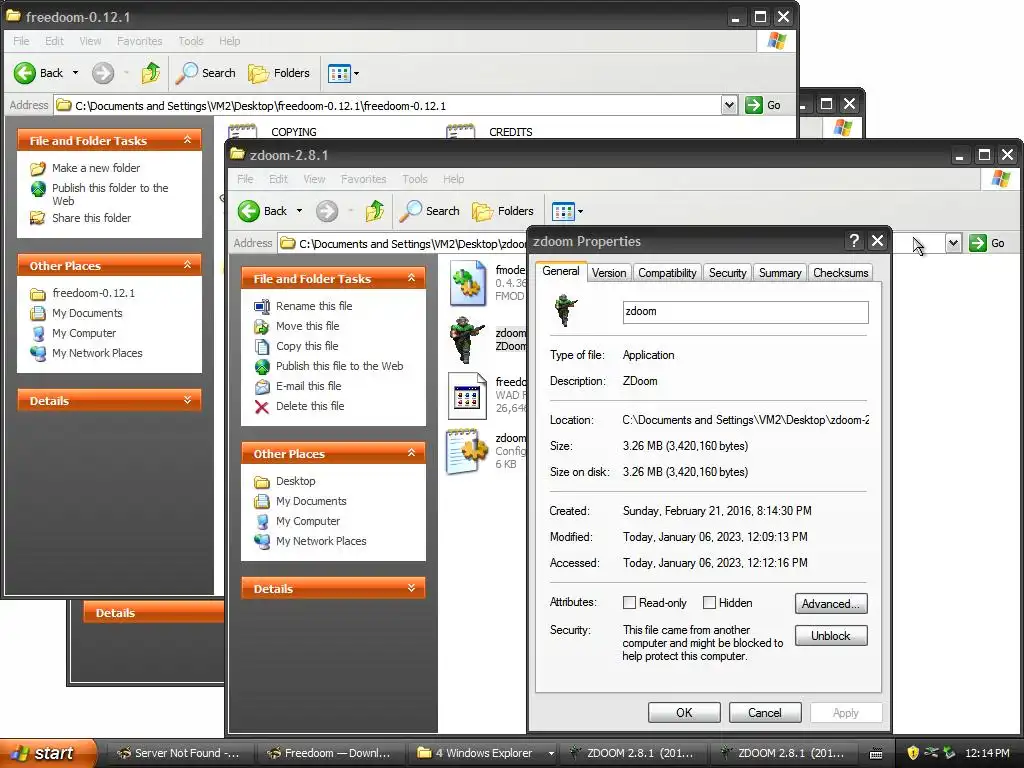Select the zdoom configuration file icon
The image size is (1024, 768).
point(468,451)
